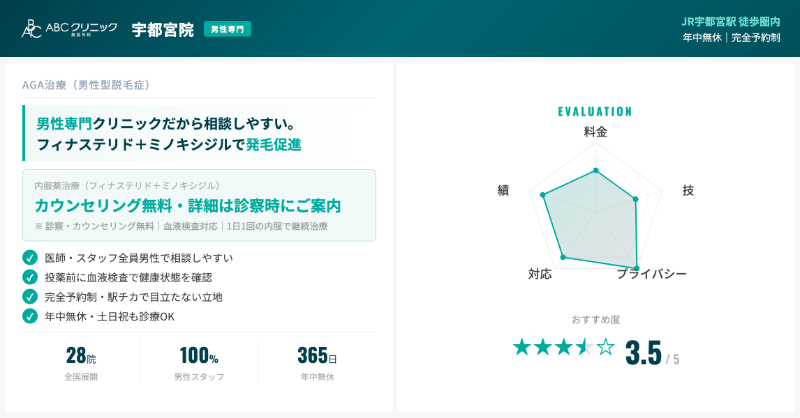Click the ABC Clinic logo

tap(69, 29)
